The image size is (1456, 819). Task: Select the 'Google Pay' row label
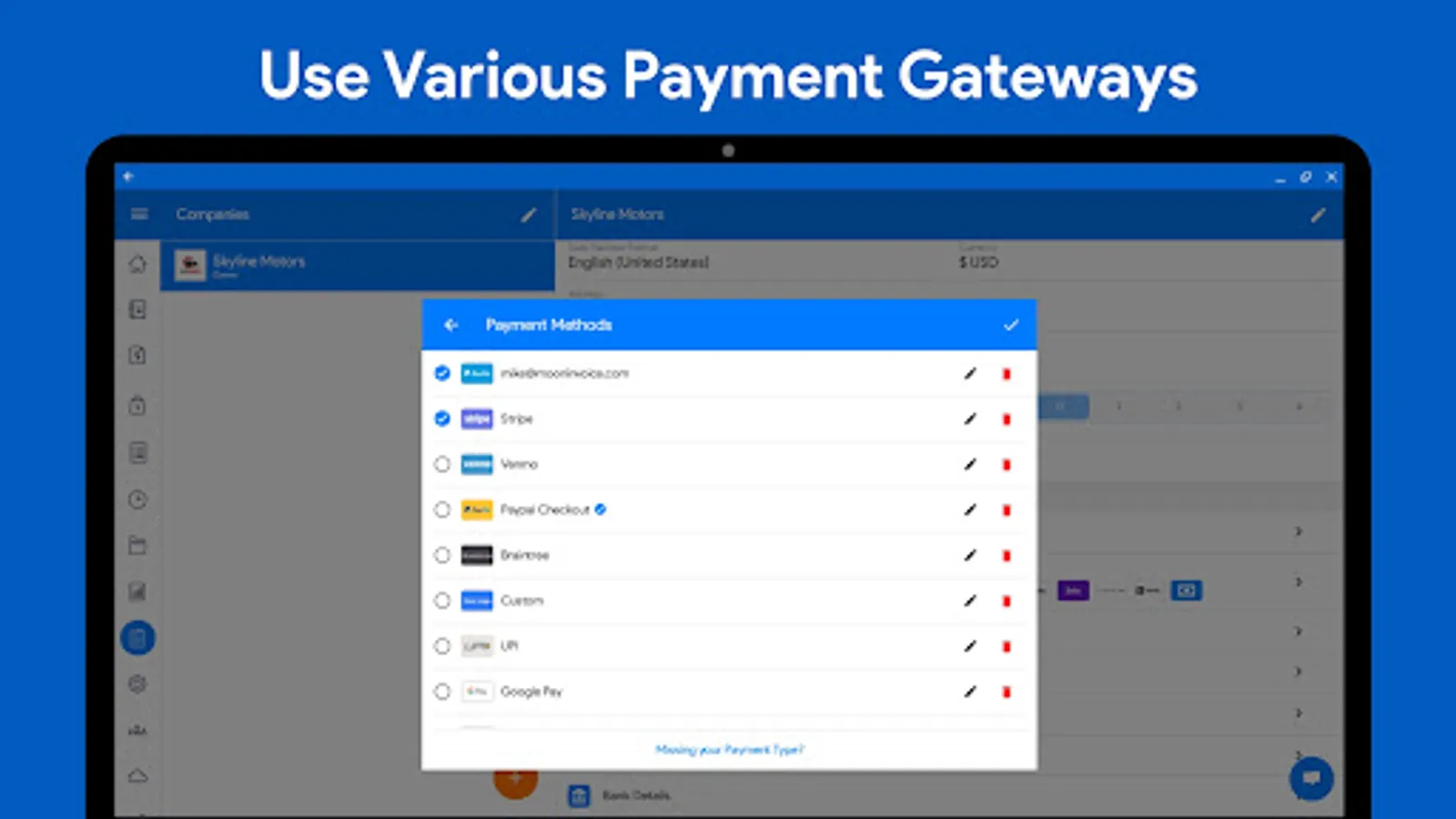point(531,692)
